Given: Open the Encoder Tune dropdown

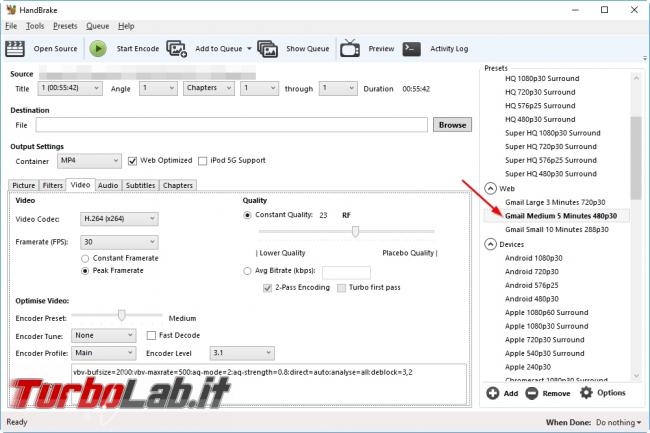Looking at the screenshot, I should tap(104, 336).
